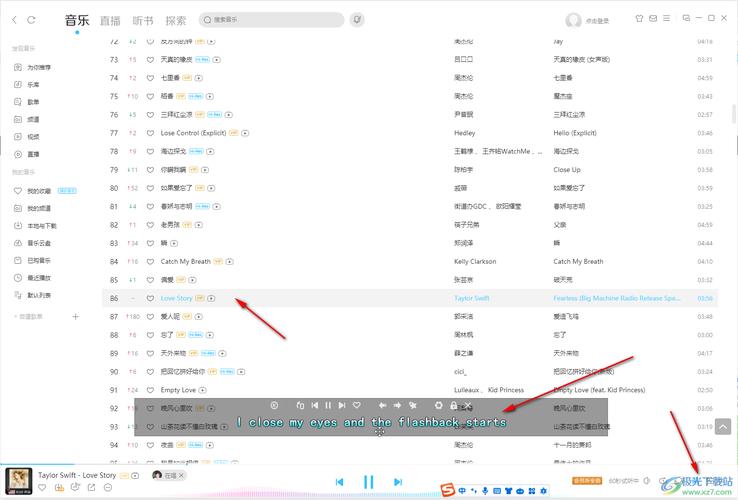Screen dimensions: 738x500
Task: Click the listen-to-identify song icon beside search
Action: pos(357,20)
